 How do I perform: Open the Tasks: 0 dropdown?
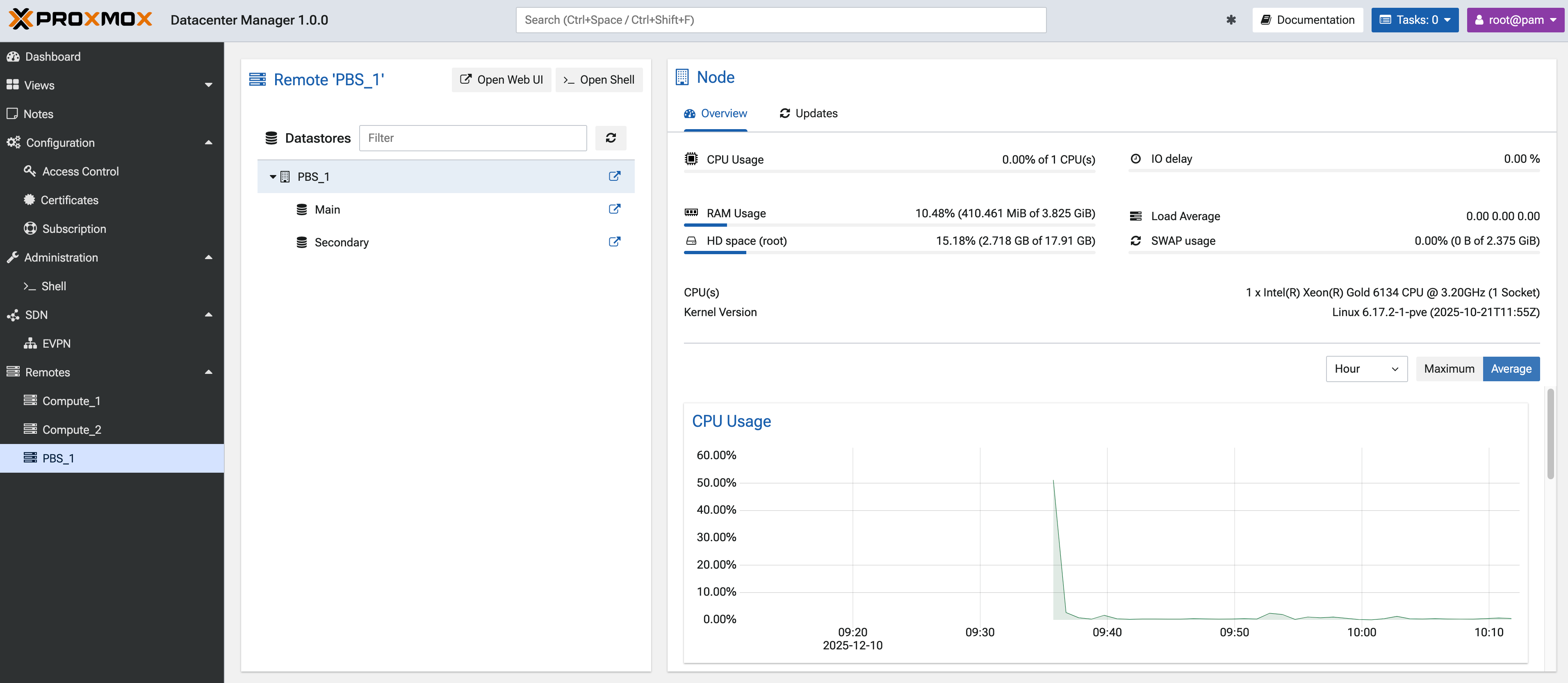1414,20
